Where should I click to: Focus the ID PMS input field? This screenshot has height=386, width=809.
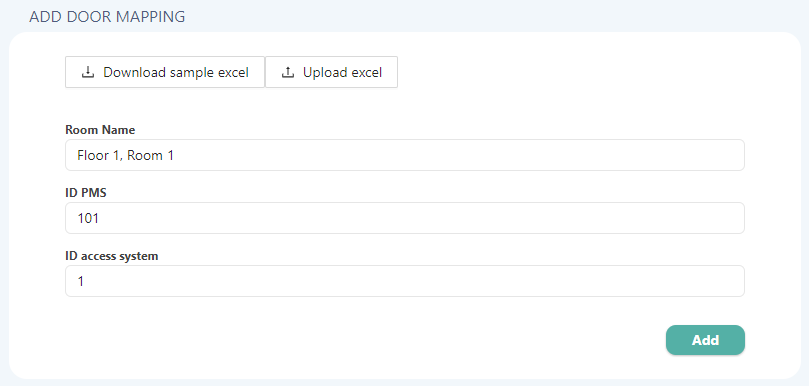[404, 218]
